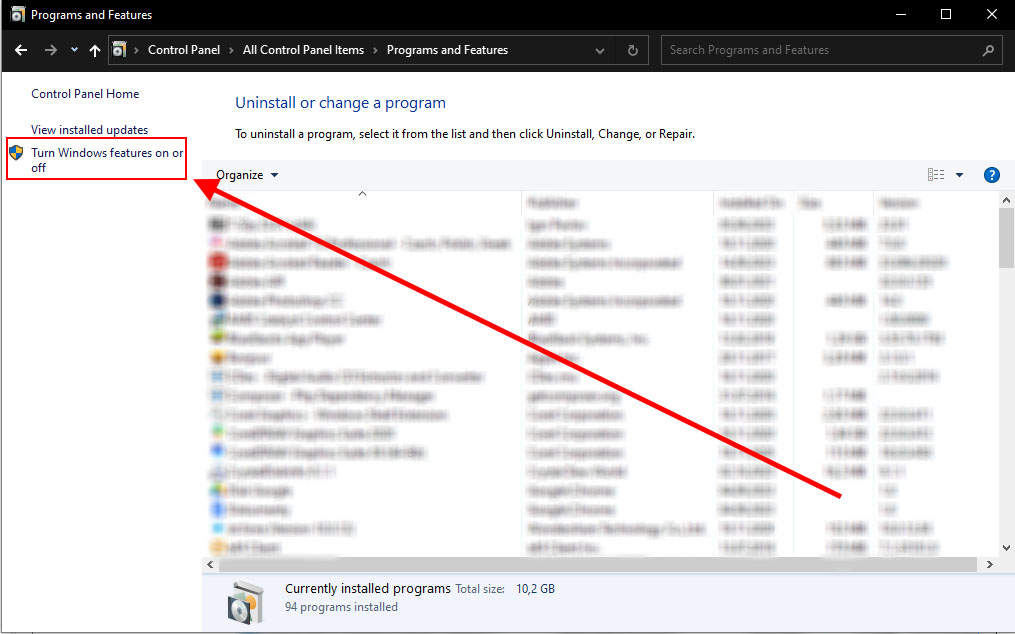Click the shield icon beside Windows features
1015x634 pixels.
pos(16,153)
